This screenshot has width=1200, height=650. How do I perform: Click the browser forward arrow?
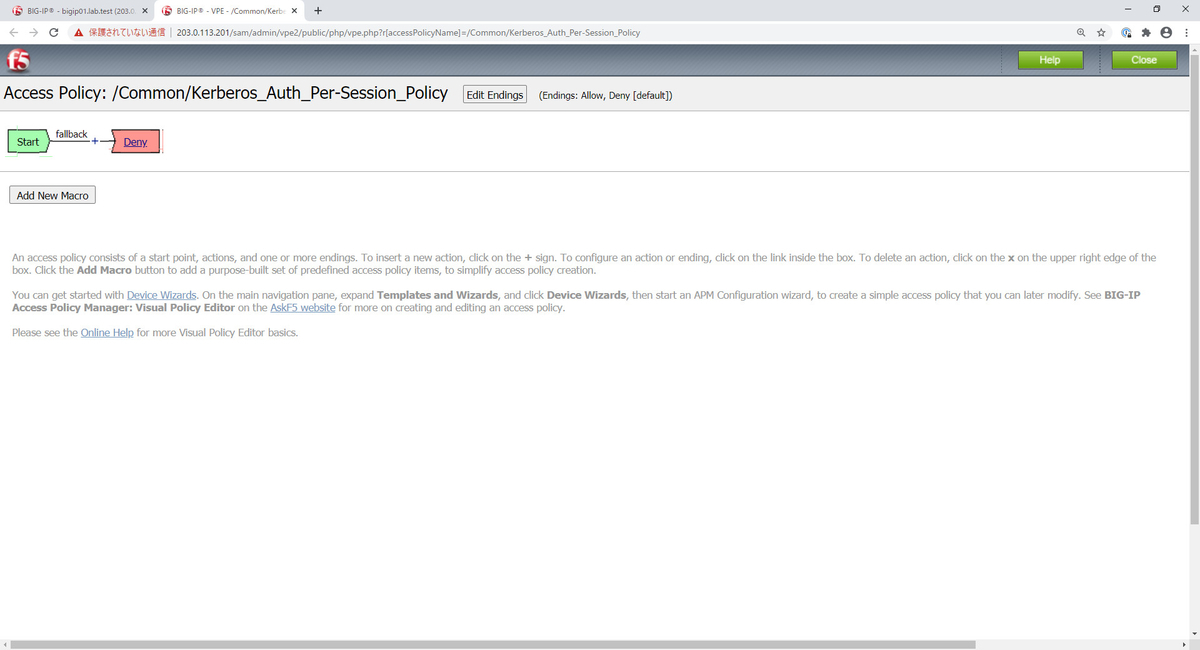pos(34,32)
